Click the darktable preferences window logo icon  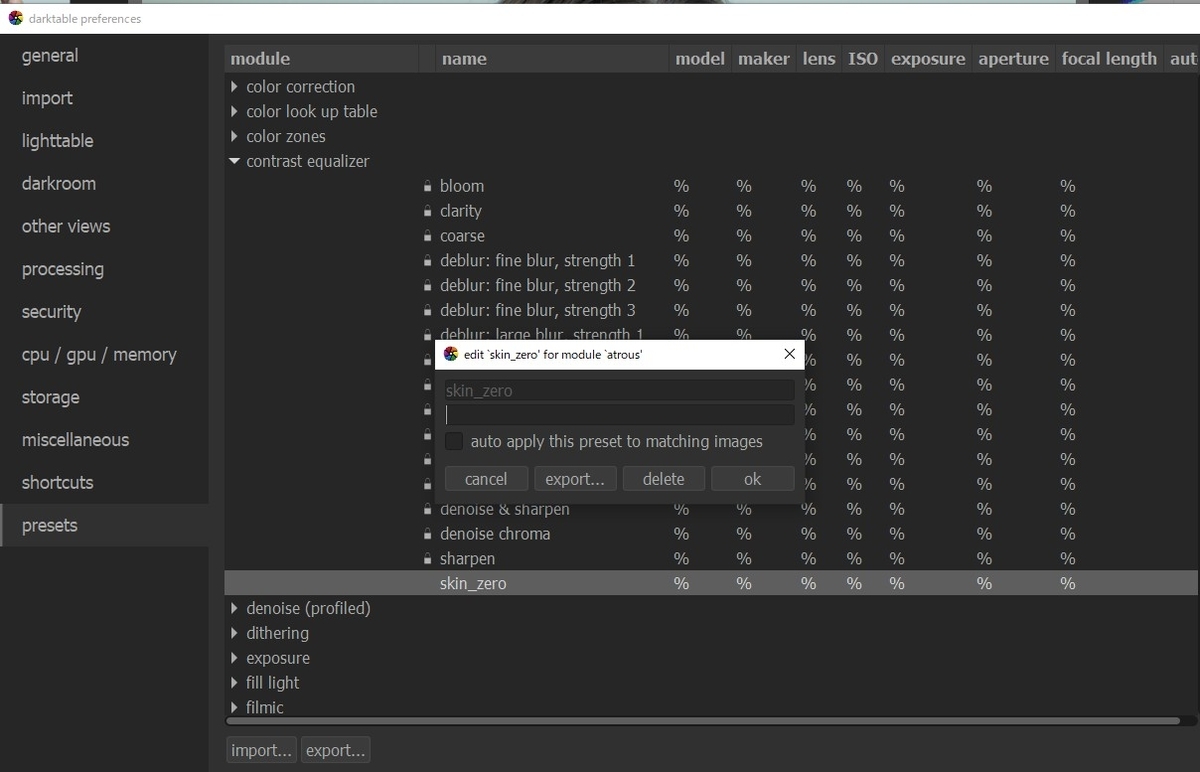click(15, 18)
